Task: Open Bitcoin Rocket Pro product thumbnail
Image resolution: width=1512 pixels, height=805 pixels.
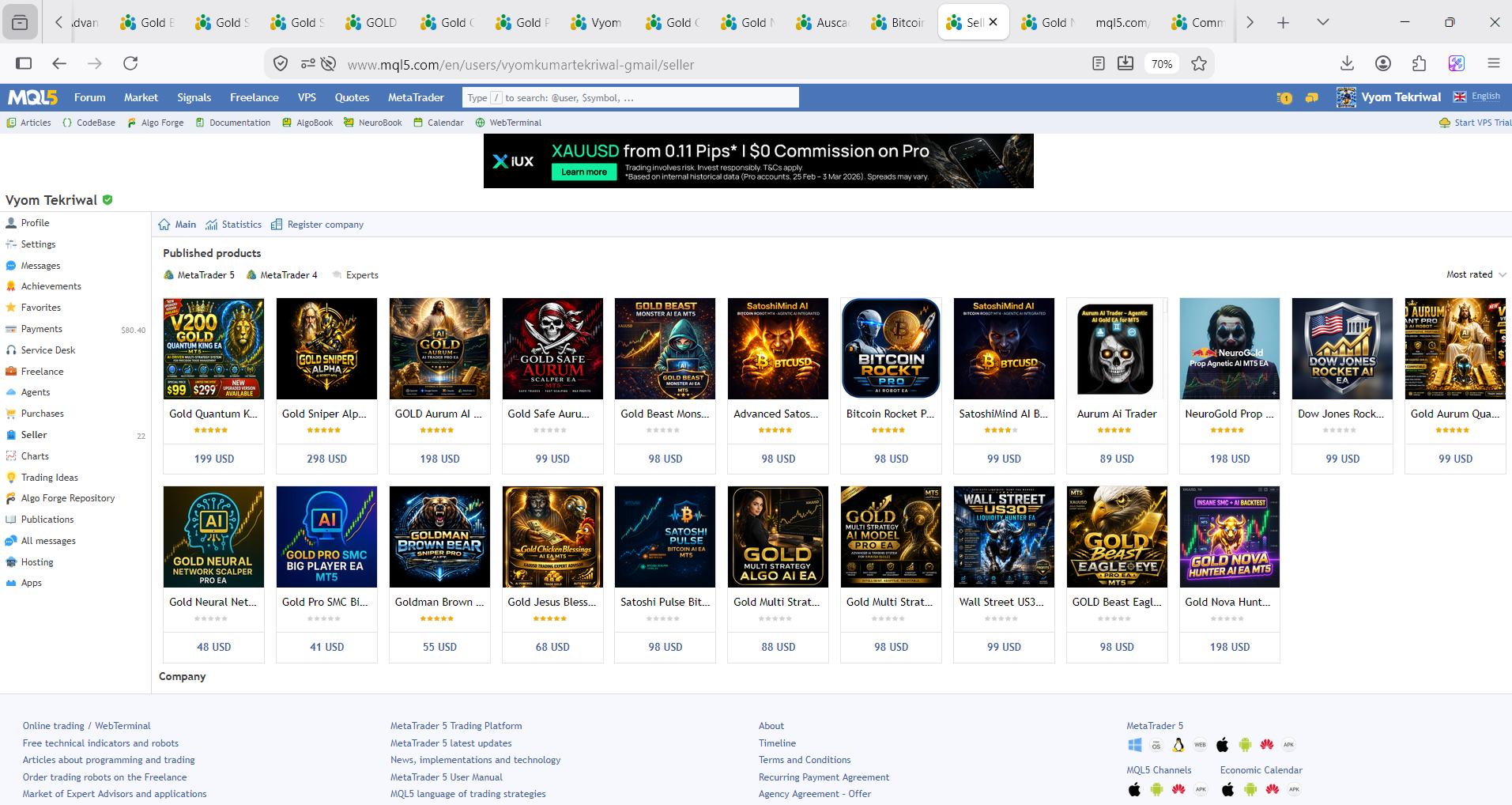Action: point(891,349)
